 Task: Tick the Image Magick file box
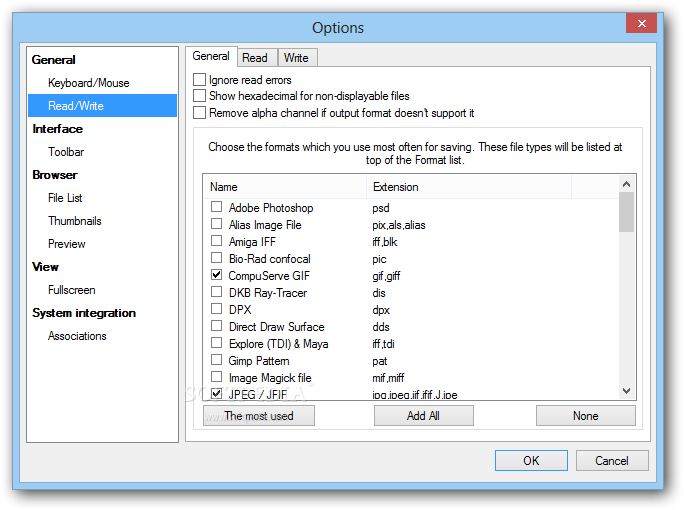(x=216, y=377)
